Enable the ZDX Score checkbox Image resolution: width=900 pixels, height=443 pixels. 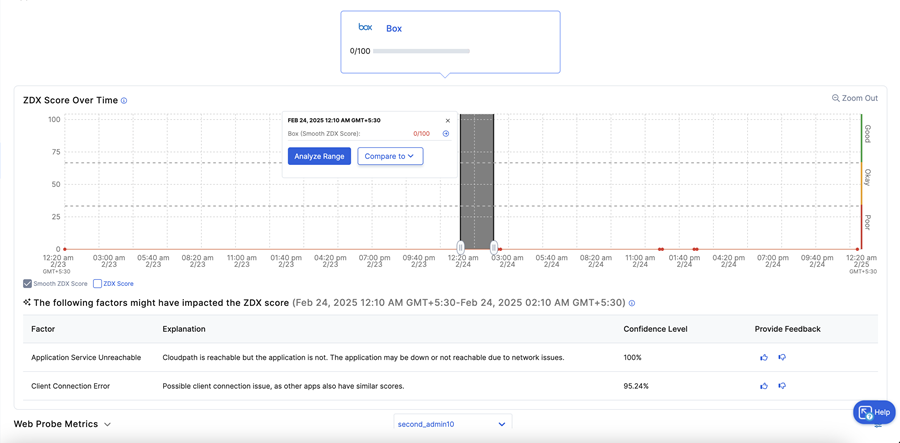tap(97, 284)
